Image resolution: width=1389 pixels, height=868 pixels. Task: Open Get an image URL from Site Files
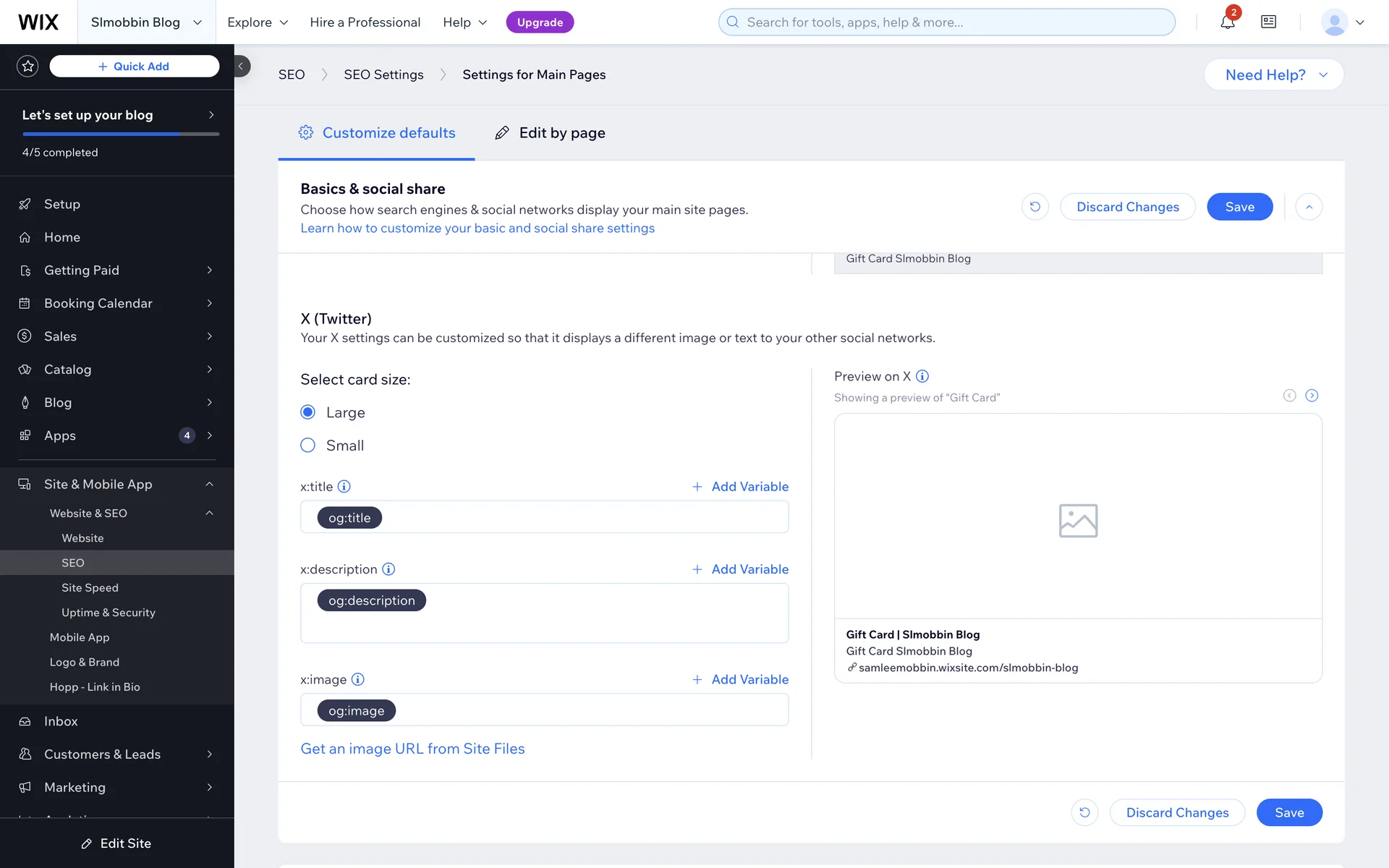point(412,749)
